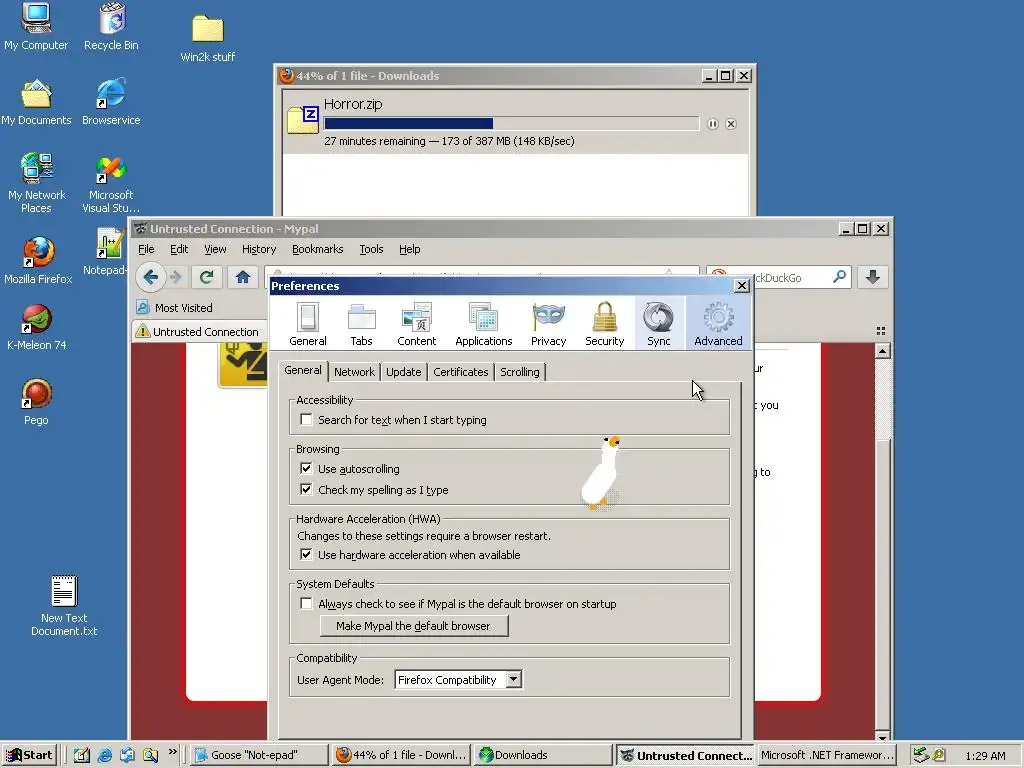Launch K-Meleon 74 desktop shortcut
The width and height of the screenshot is (1024, 768).
pyautogui.click(x=37, y=327)
